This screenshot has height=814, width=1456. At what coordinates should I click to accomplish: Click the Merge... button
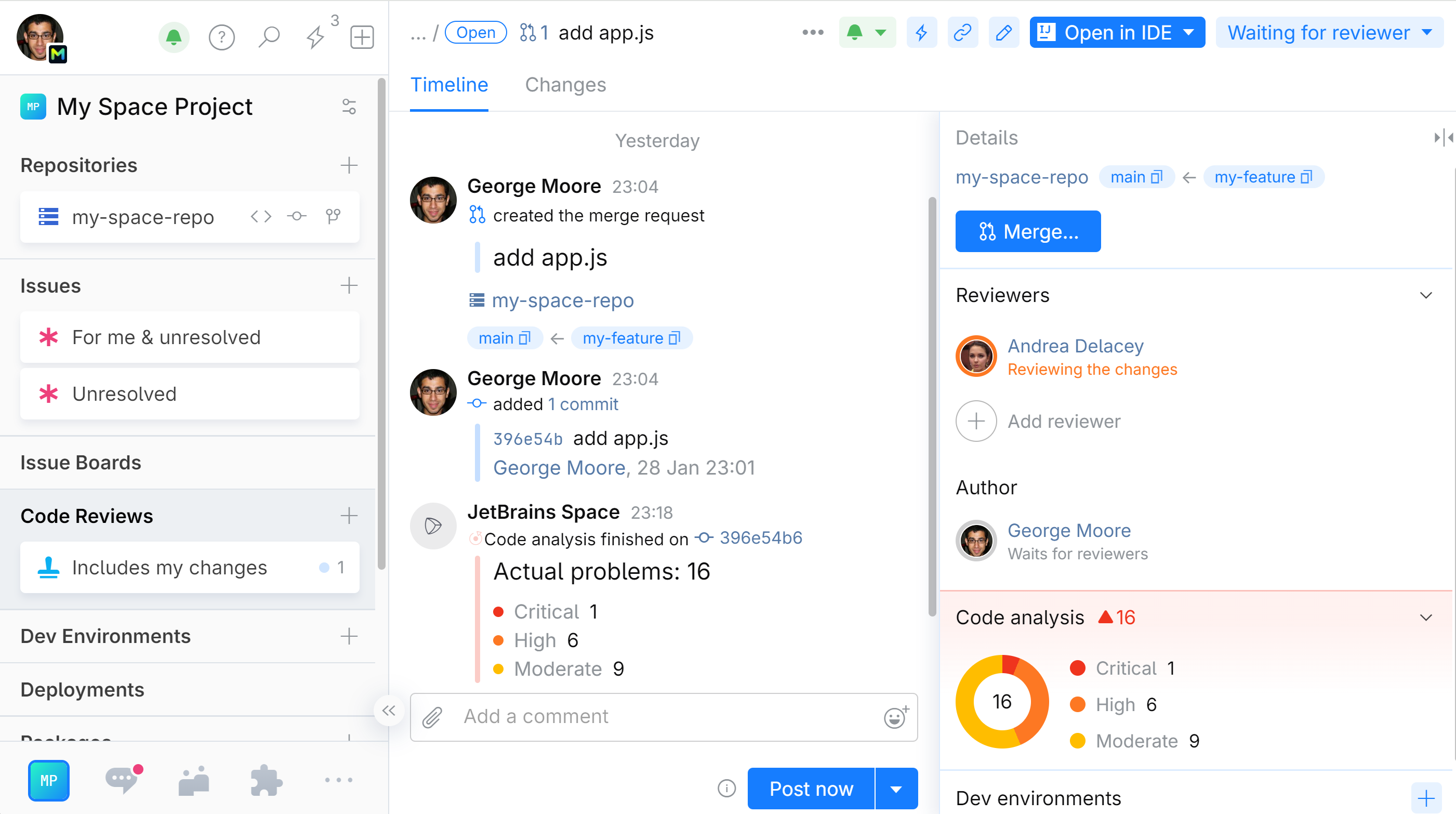pos(1028,231)
